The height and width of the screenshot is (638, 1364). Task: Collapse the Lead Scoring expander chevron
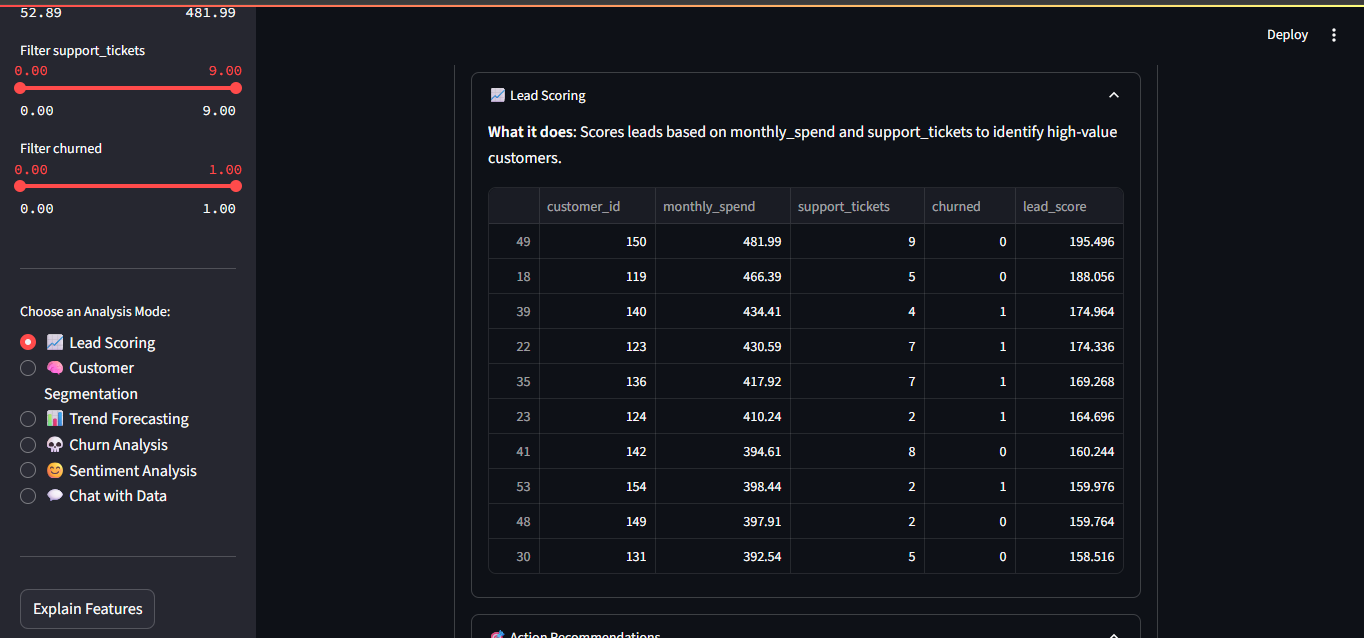[1114, 96]
